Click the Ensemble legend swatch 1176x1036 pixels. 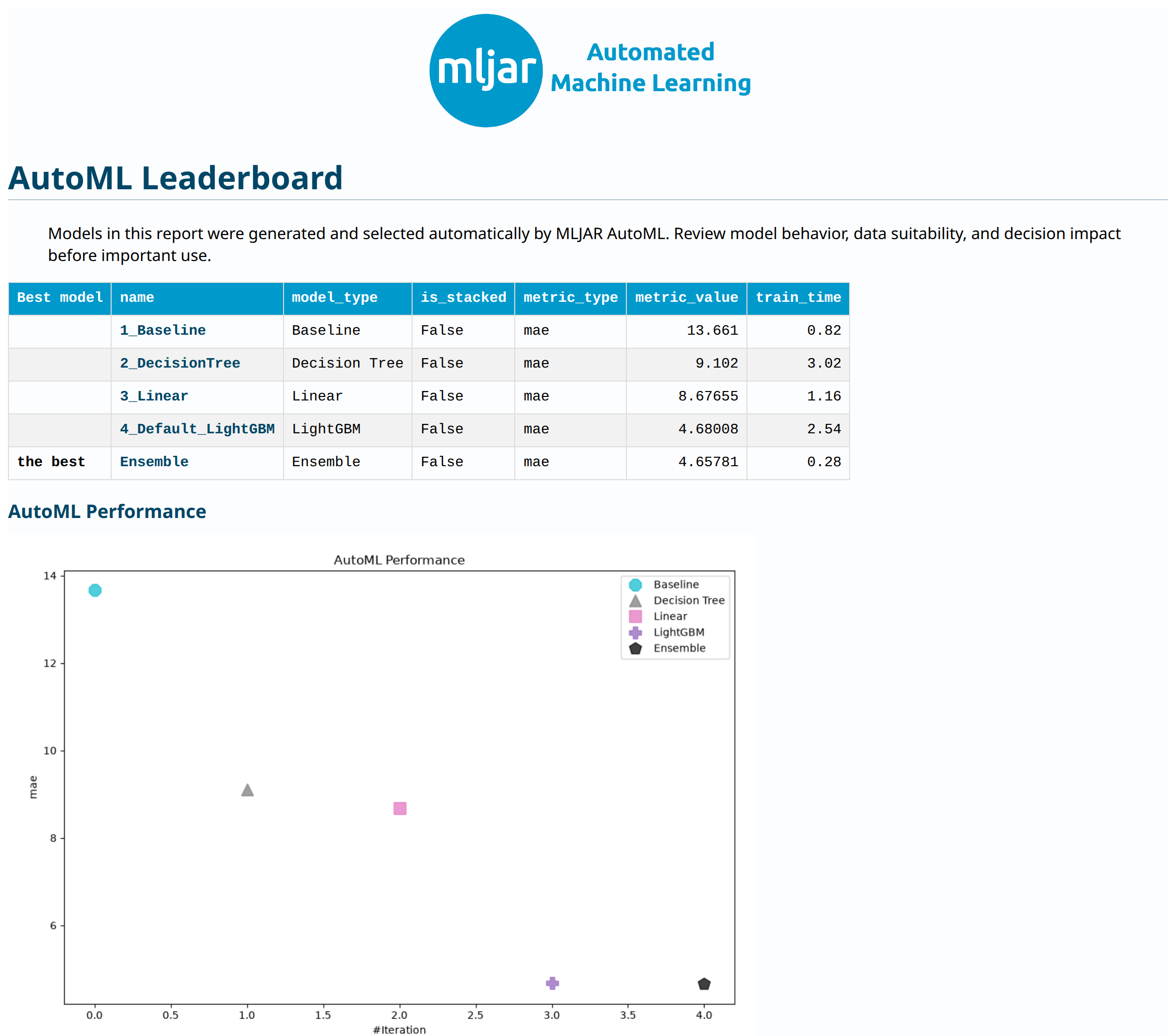(635, 648)
